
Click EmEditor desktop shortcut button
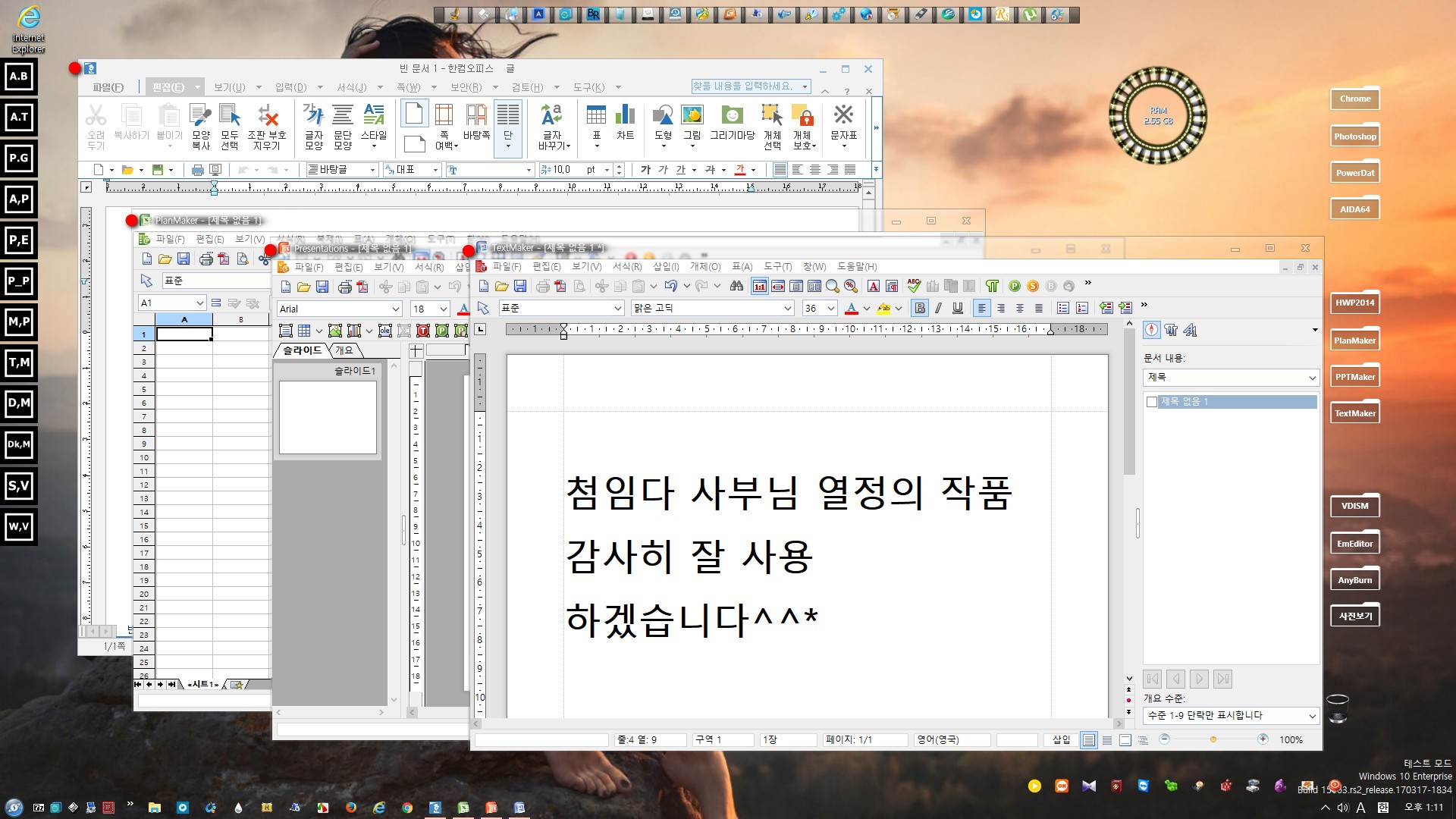pyautogui.click(x=1355, y=544)
